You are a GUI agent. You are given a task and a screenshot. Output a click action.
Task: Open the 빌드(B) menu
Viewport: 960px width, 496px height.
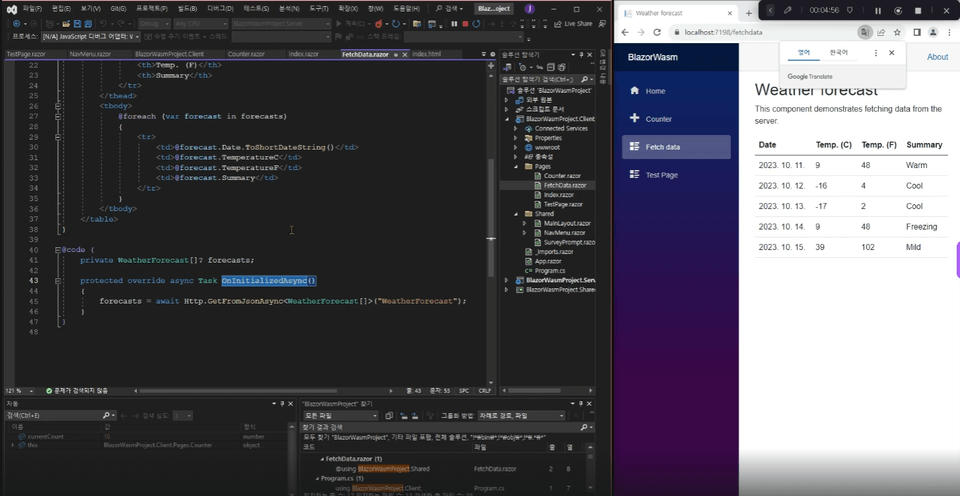187,8
